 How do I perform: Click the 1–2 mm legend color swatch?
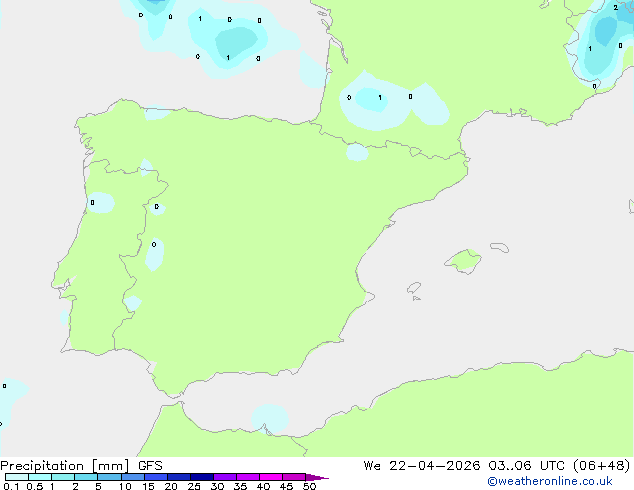coord(63,477)
